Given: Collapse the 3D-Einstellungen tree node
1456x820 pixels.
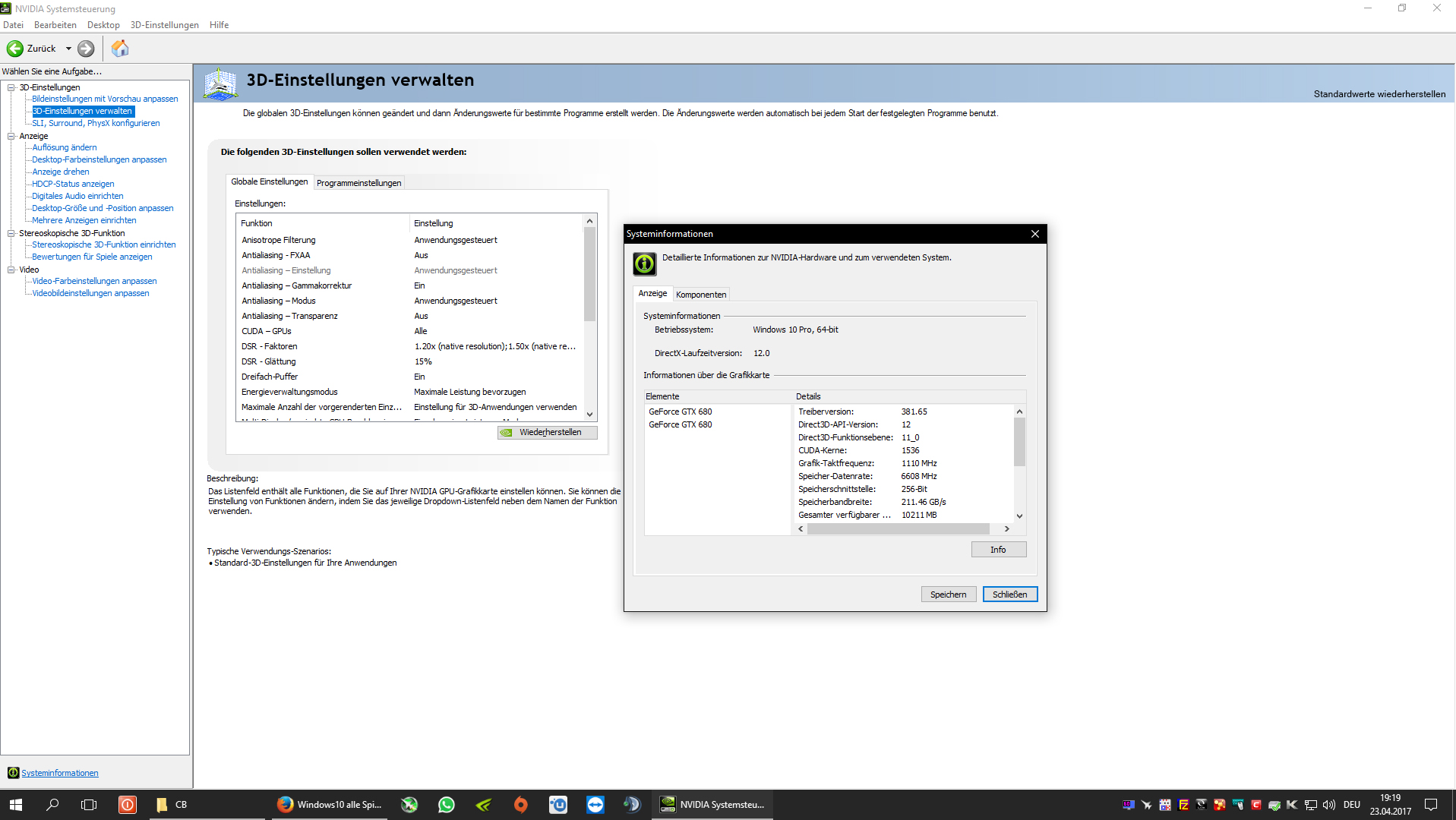Looking at the screenshot, I should tap(11, 87).
